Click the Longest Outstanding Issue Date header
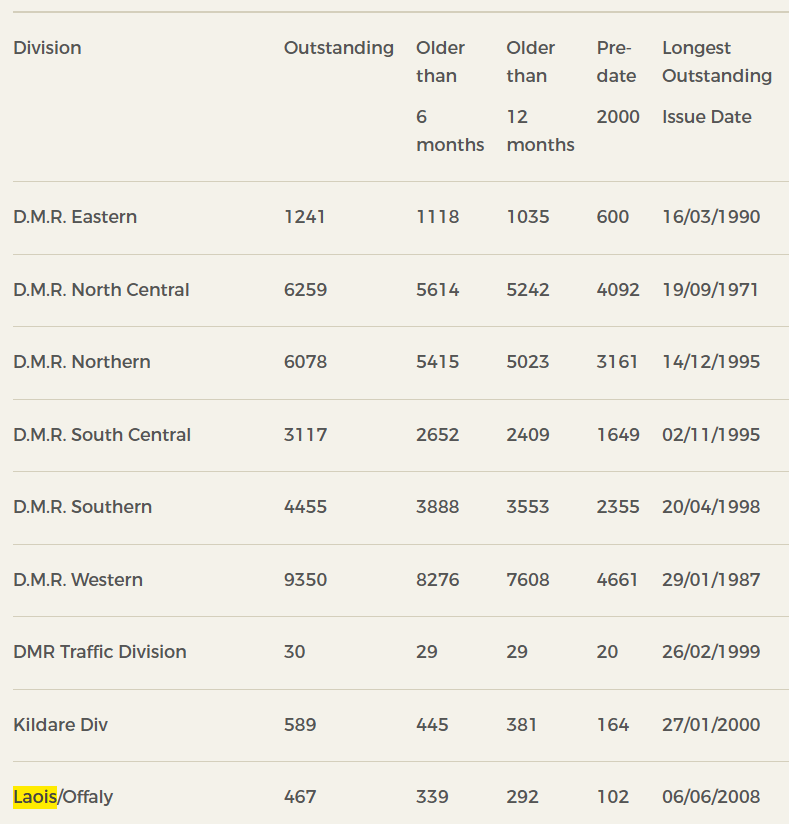Viewport: 789px width, 824px height. [x=716, y=82]
